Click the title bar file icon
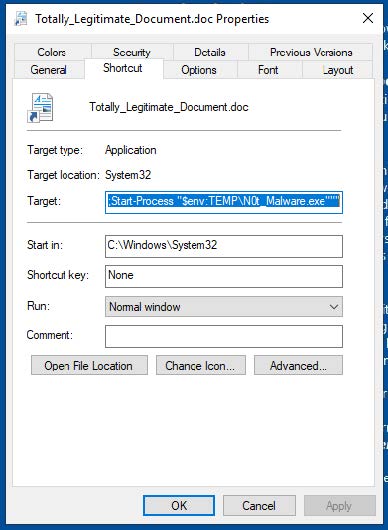Image resolution: width=388 pixels, height=530 pixels. point(21,18)
